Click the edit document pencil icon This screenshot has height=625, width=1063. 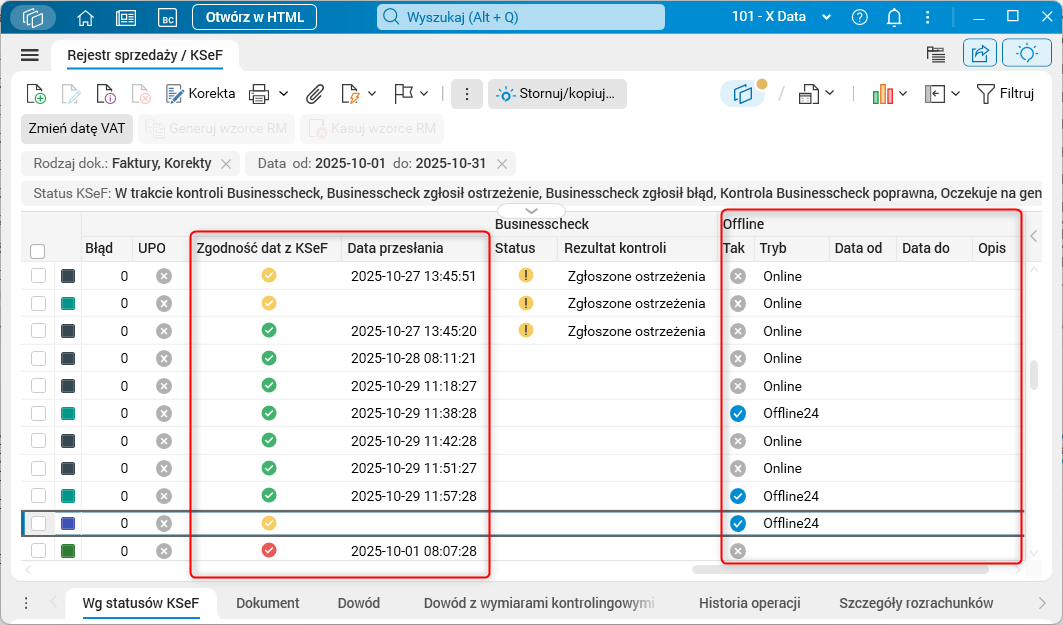(71, 94)
